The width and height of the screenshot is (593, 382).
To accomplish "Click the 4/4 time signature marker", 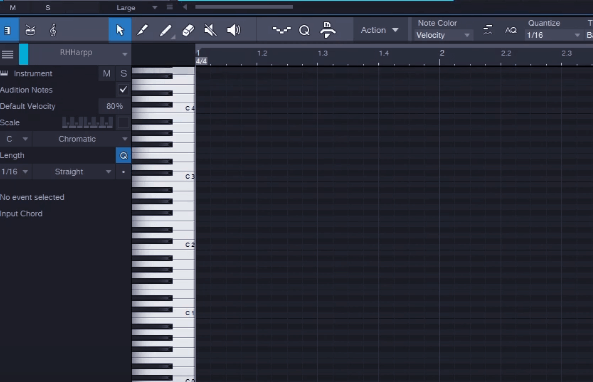I will pyautogui.click(x=201, y=61).
